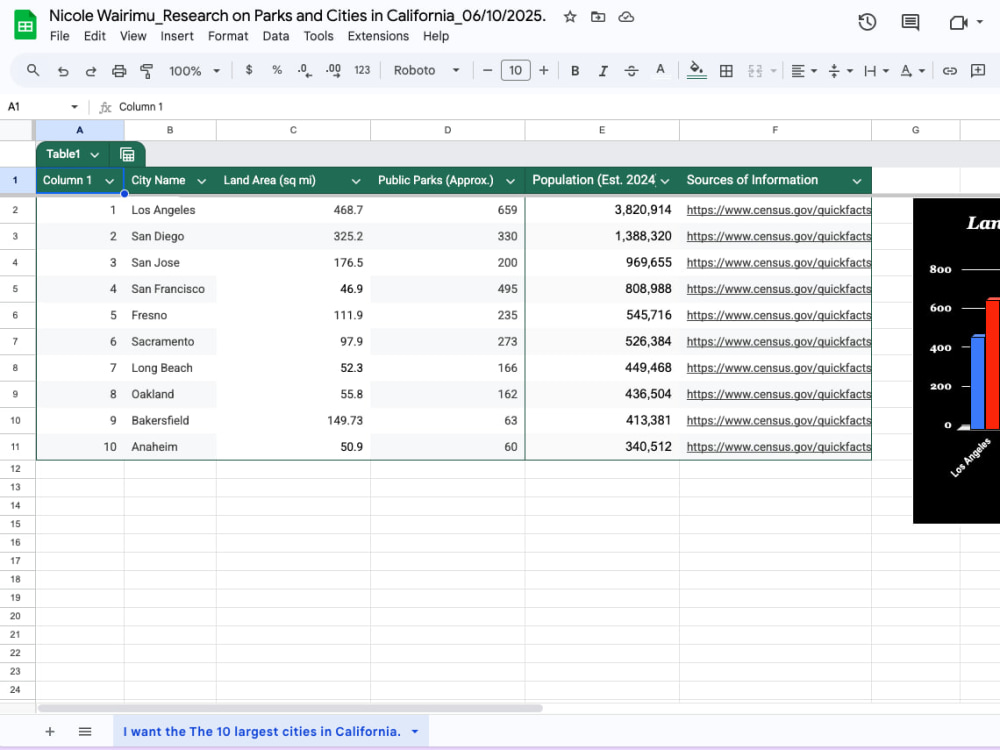Toggle italic formatting
This screenshot has width=1000, height=750.
point(603,71)
